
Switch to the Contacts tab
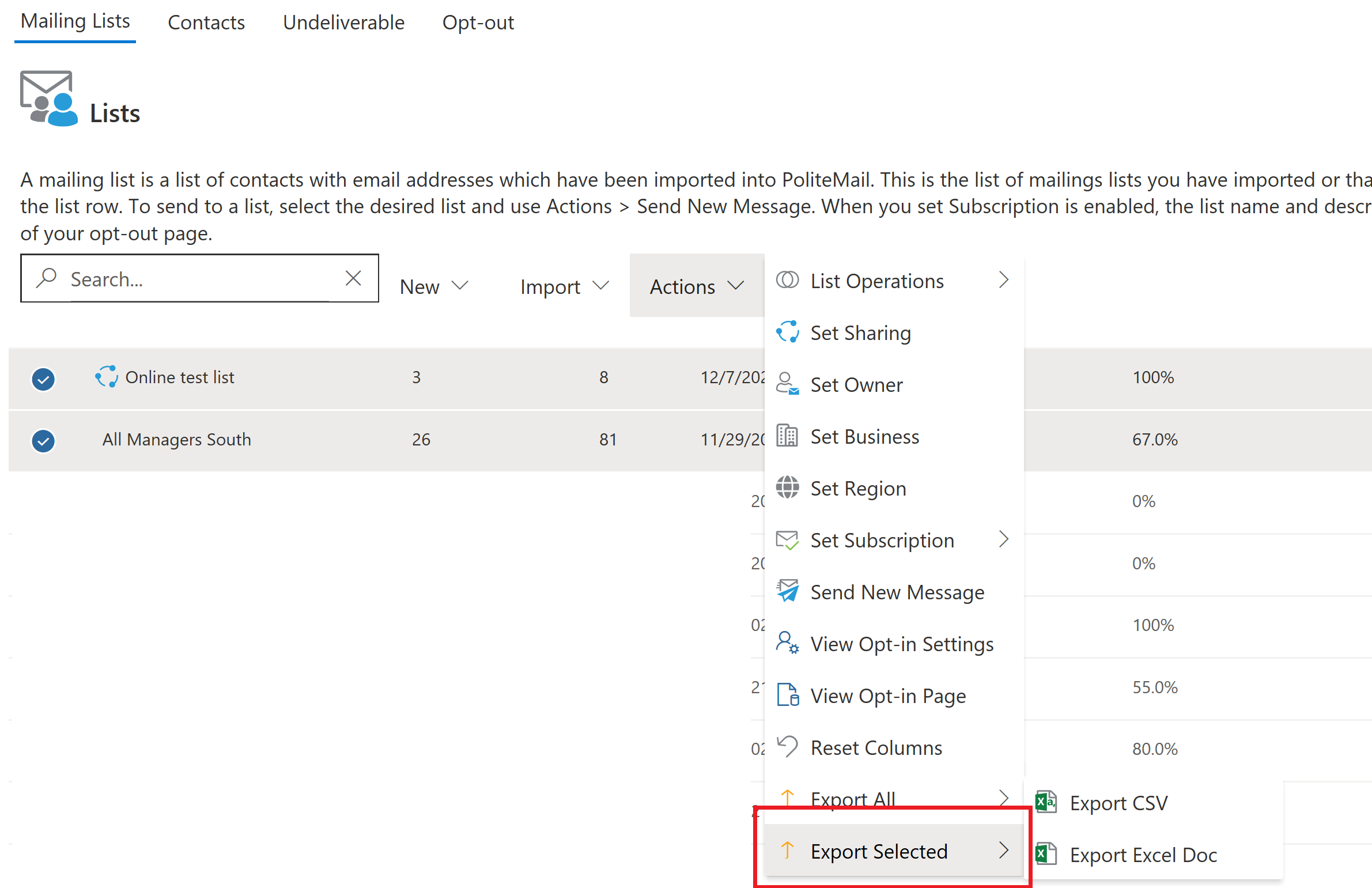206,22
